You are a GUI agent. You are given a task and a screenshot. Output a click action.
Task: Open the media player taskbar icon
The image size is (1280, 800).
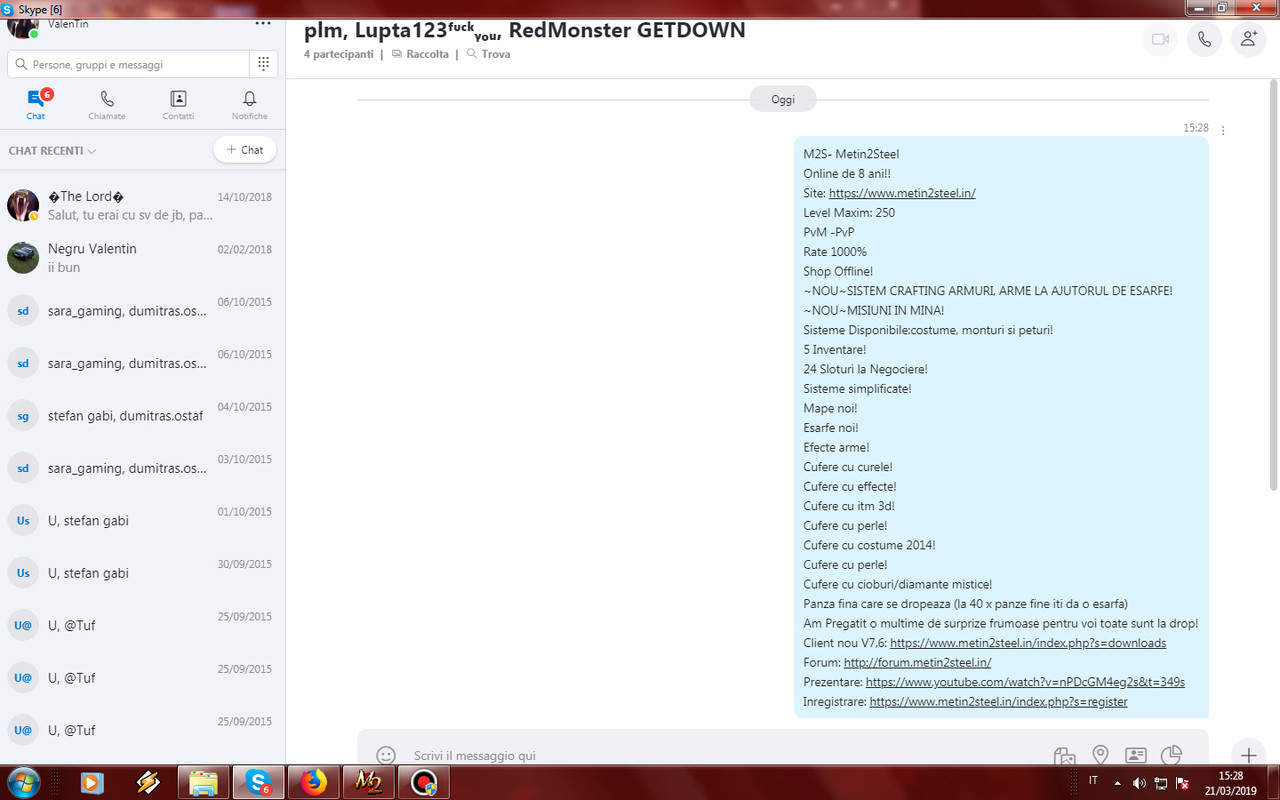pos(92,783)
